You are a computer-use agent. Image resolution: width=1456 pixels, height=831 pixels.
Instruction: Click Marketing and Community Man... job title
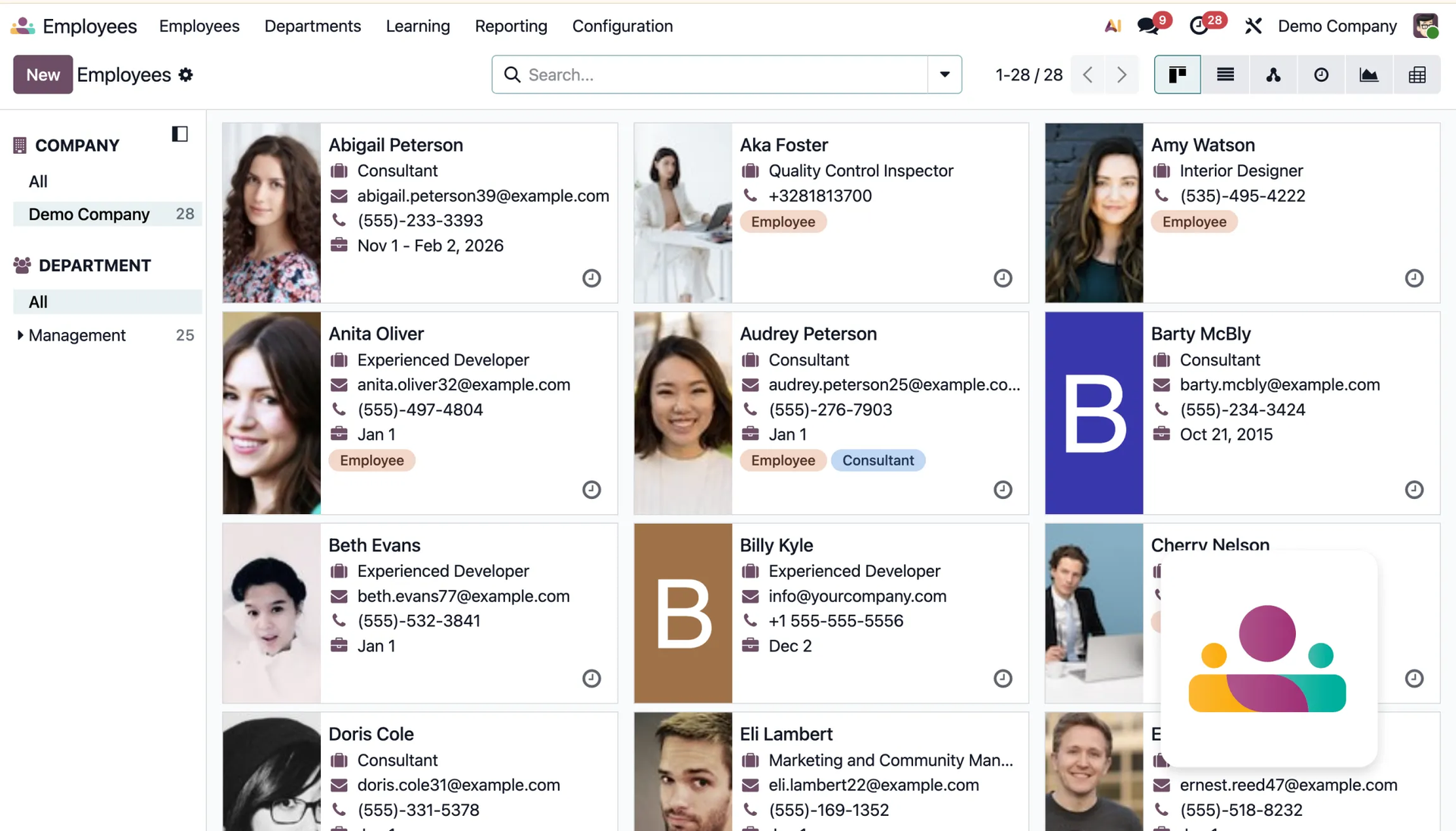891,760
